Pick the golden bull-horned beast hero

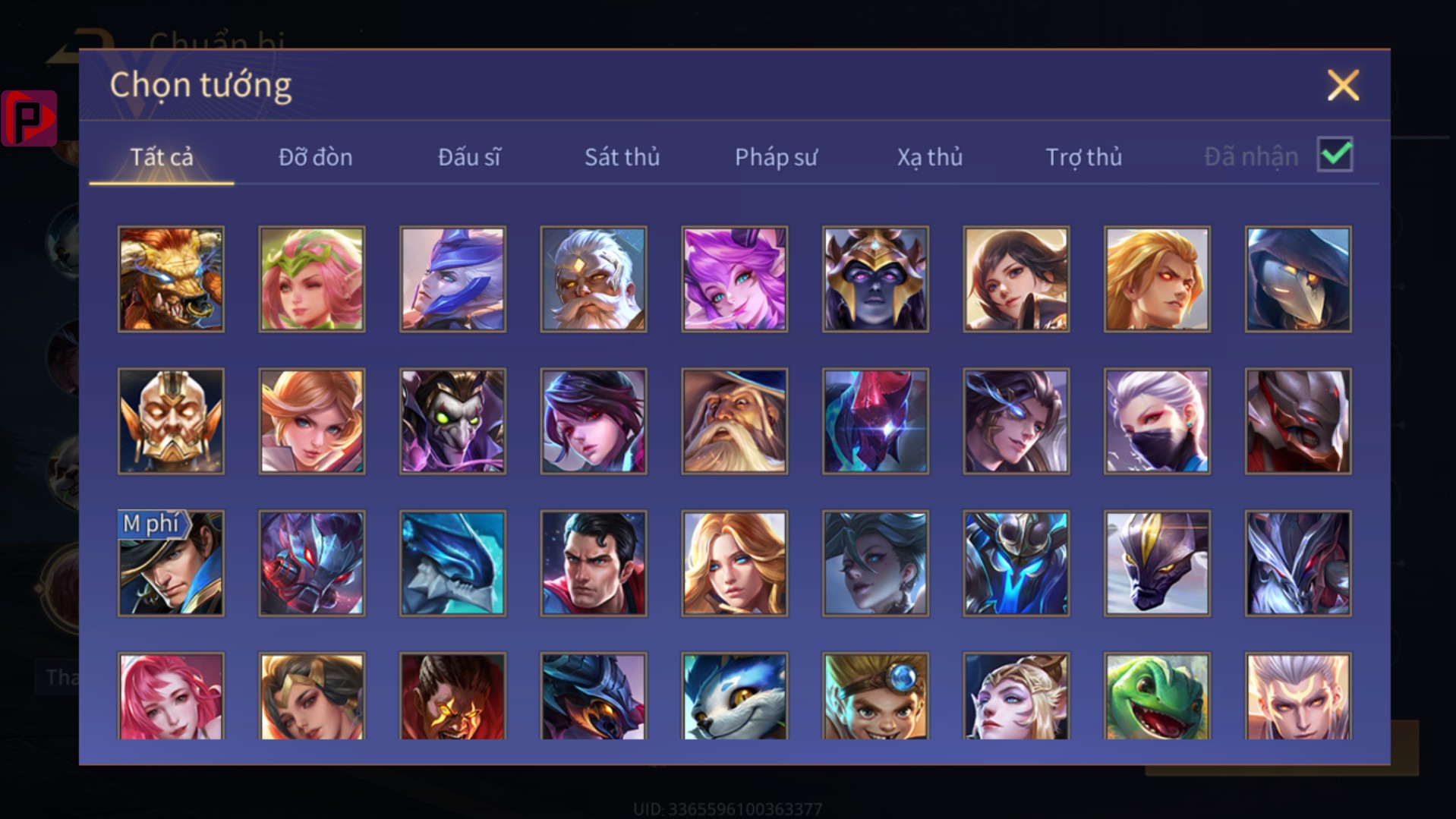pyautogui.click(x=171, y=279)
